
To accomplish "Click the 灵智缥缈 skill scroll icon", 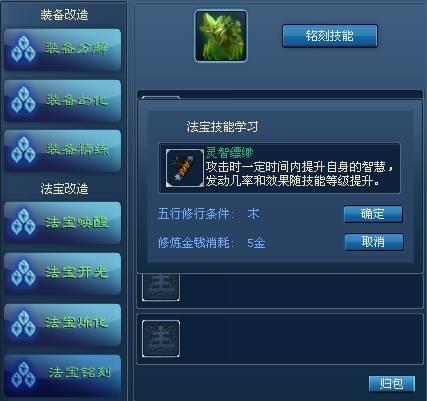I will tap(185, 168).
